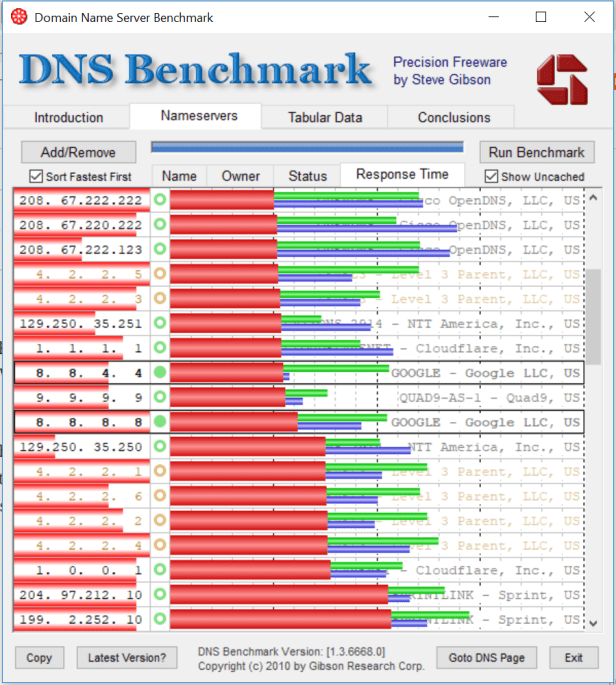Image resolution: width=616 pixels, height=685 pixels.
Task: Toggle Show Uncached checkbox
Action: click(491, 176)
